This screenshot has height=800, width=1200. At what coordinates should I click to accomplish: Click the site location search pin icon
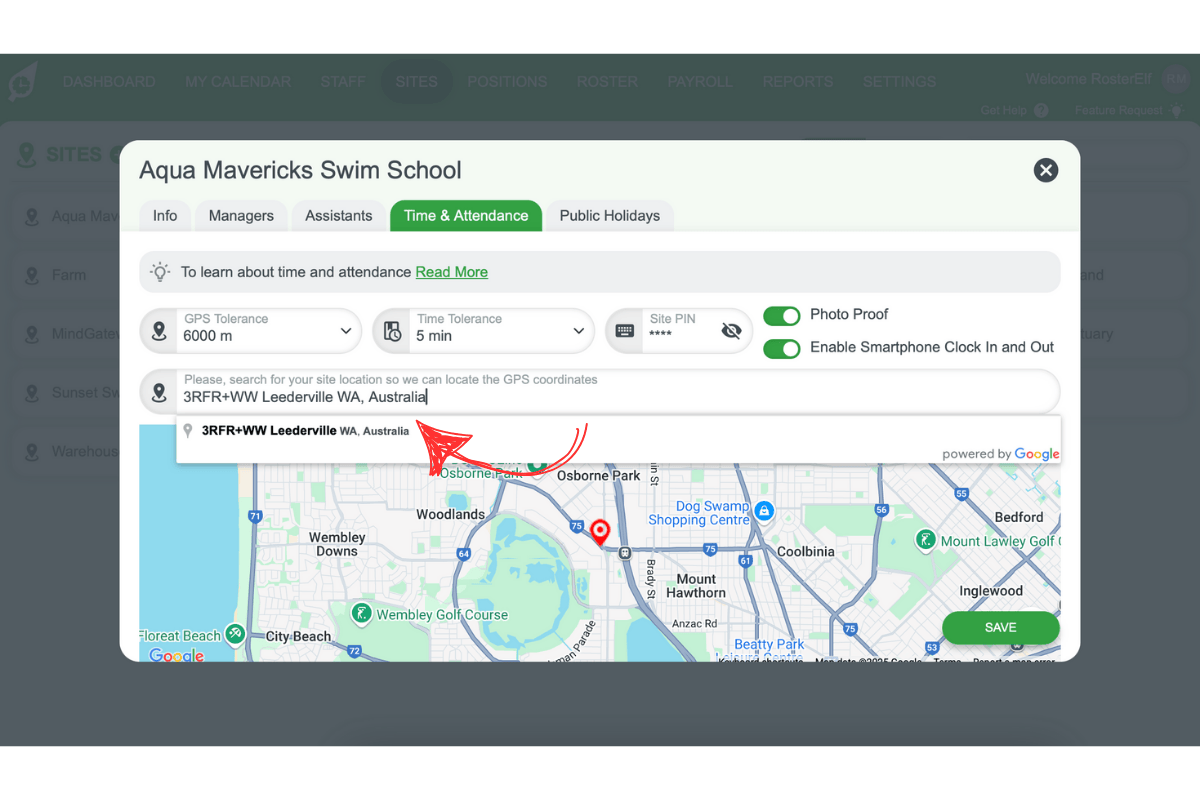point(159,393)
